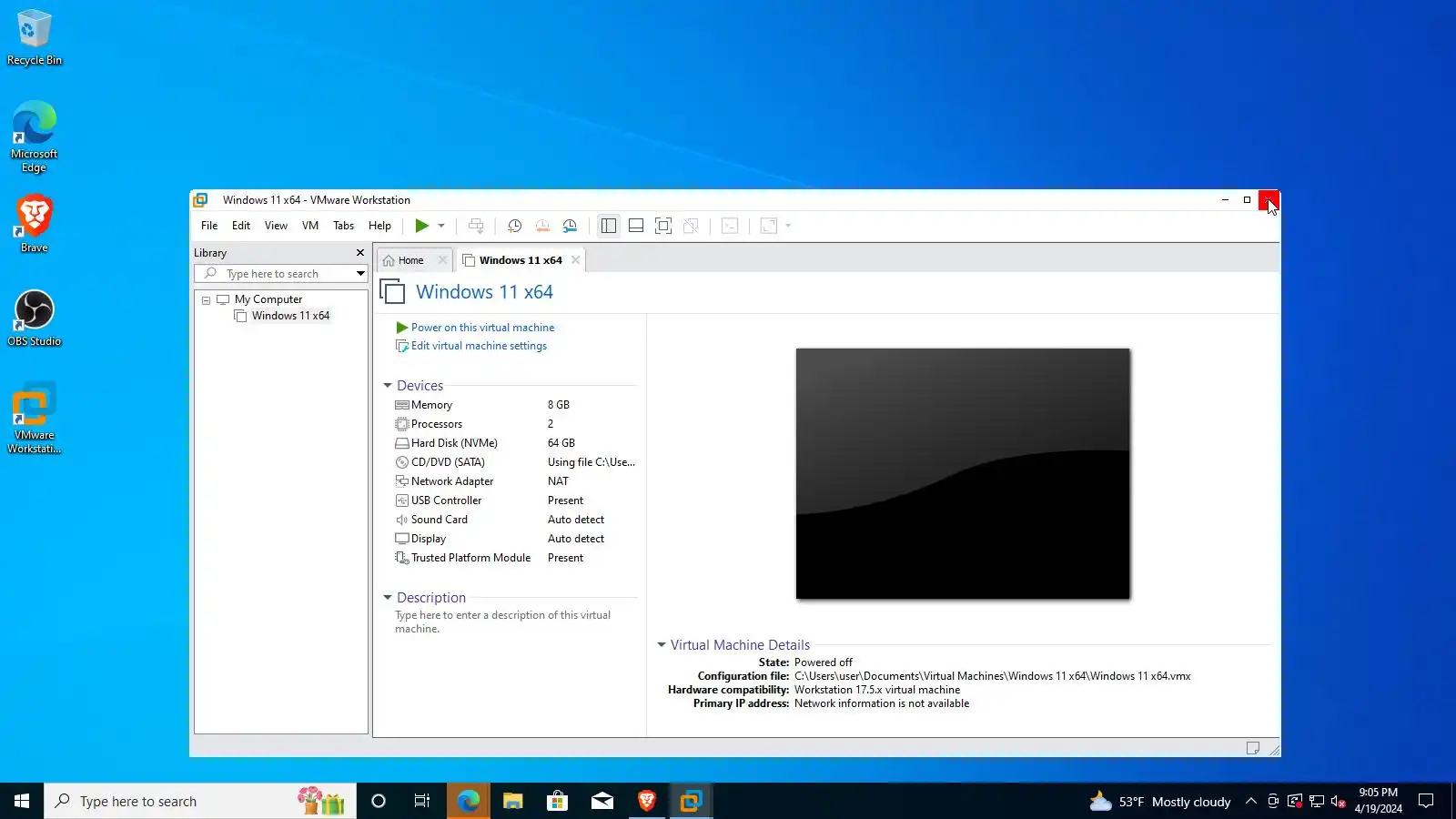Click the Send Ctrl+Alt+Del toolbar icon
This screenshot has width=1456, height=819.
[476, 226]
